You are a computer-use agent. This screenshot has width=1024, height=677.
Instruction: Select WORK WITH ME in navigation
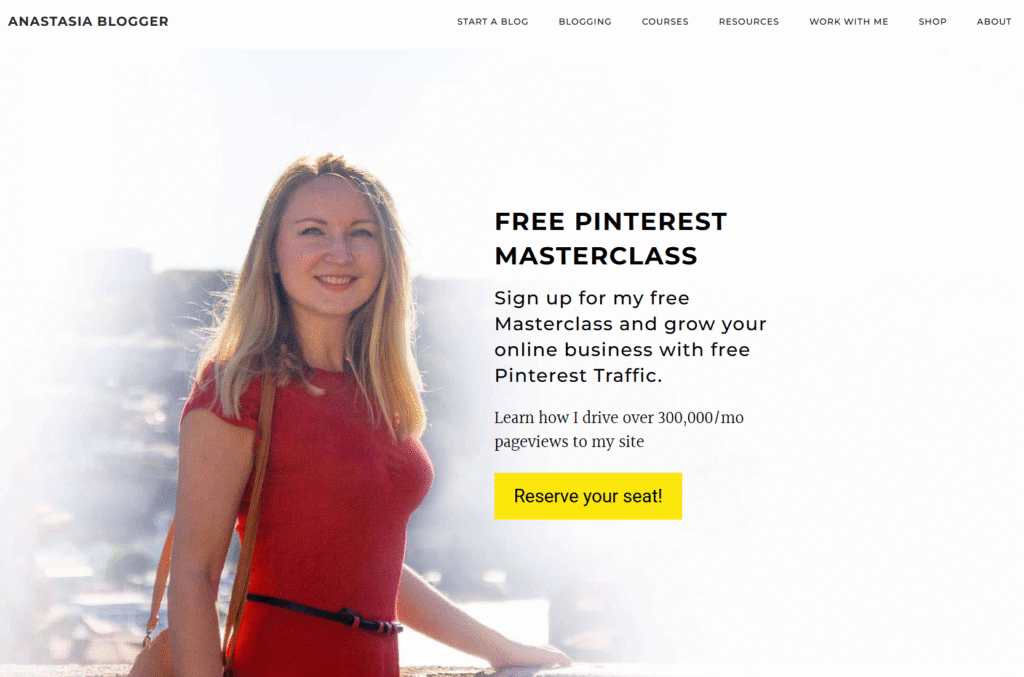[x=848, y=22]
